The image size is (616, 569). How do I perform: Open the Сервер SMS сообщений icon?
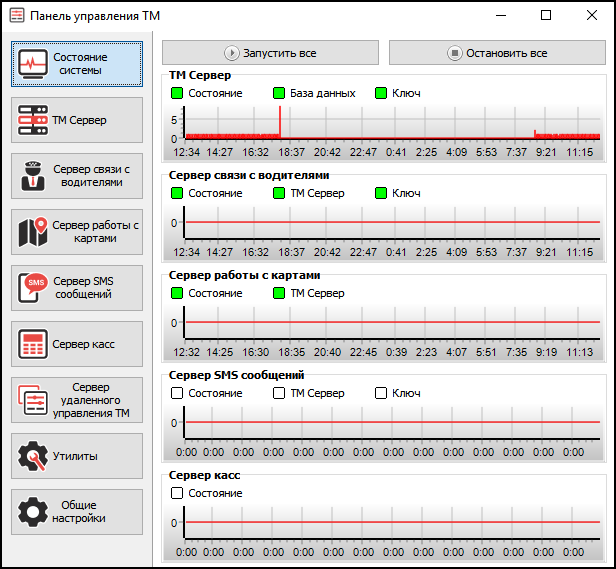(34, 288)
